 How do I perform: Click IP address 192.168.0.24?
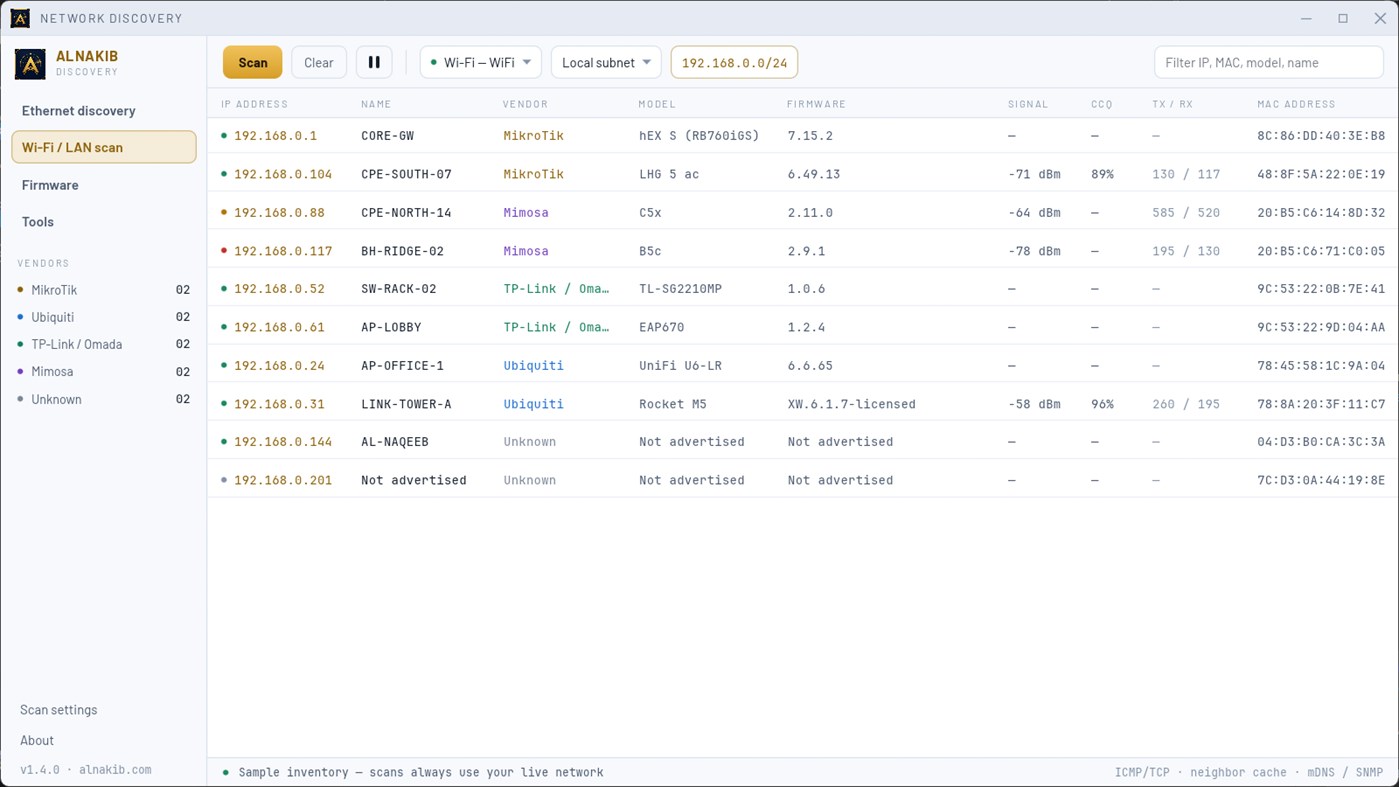[279, 366]
